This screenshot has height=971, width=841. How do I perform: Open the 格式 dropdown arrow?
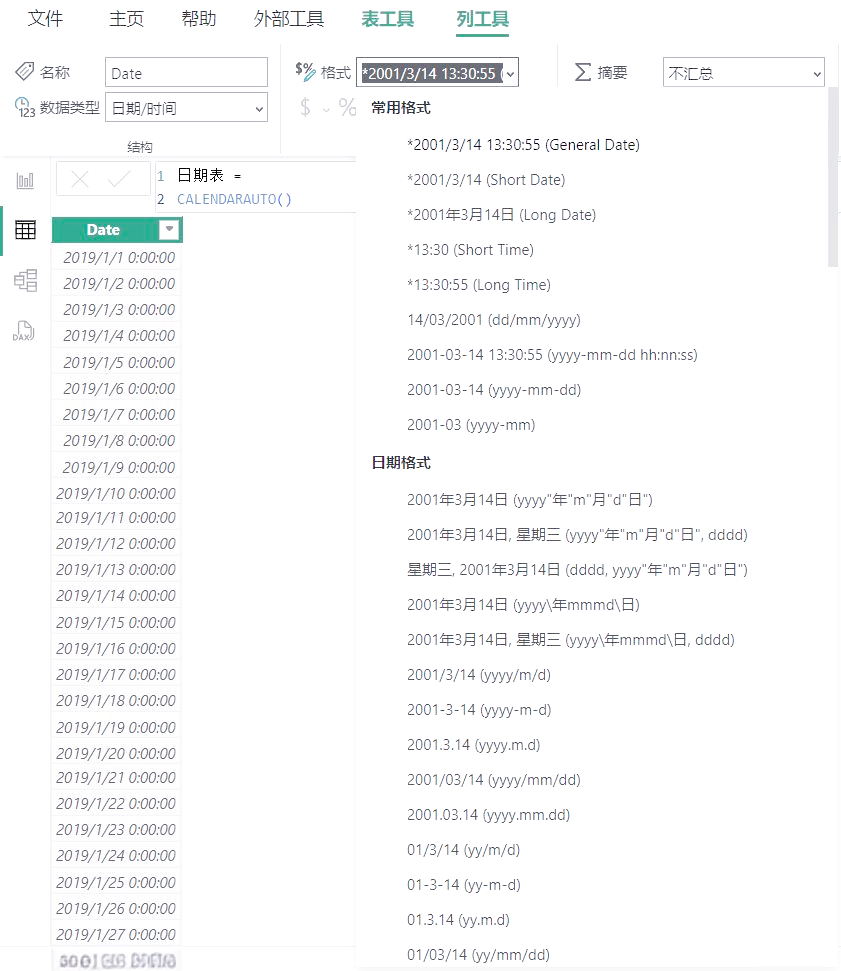click(x=510, y=74)
